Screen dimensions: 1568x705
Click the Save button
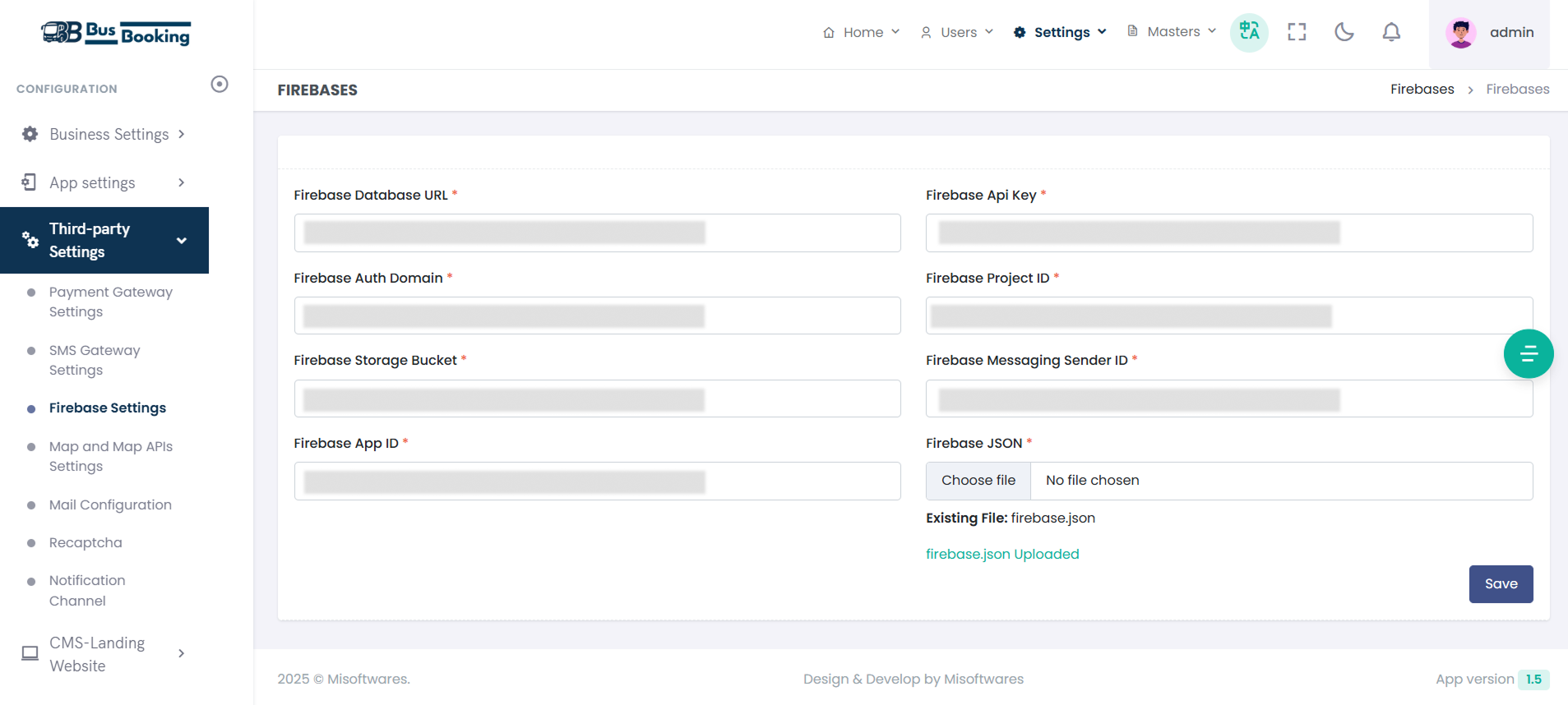point(1501,584)
